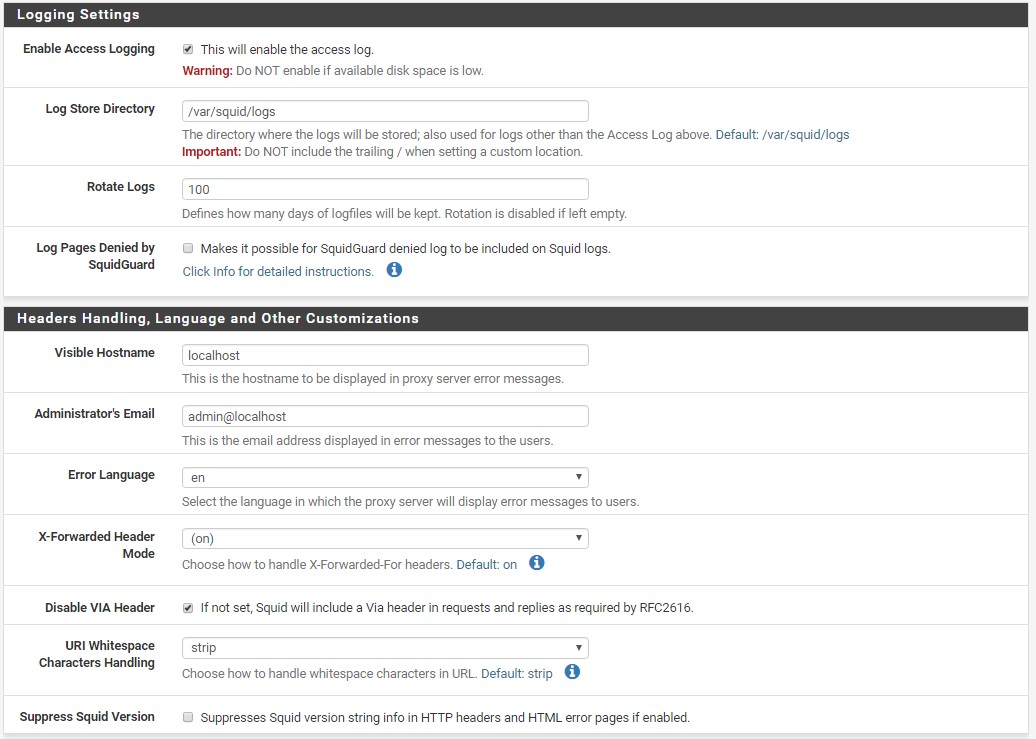Open the Error Language dropdown
This screenshot has height=739, width=1036.
pyautogui.click(x=385, y=477)
